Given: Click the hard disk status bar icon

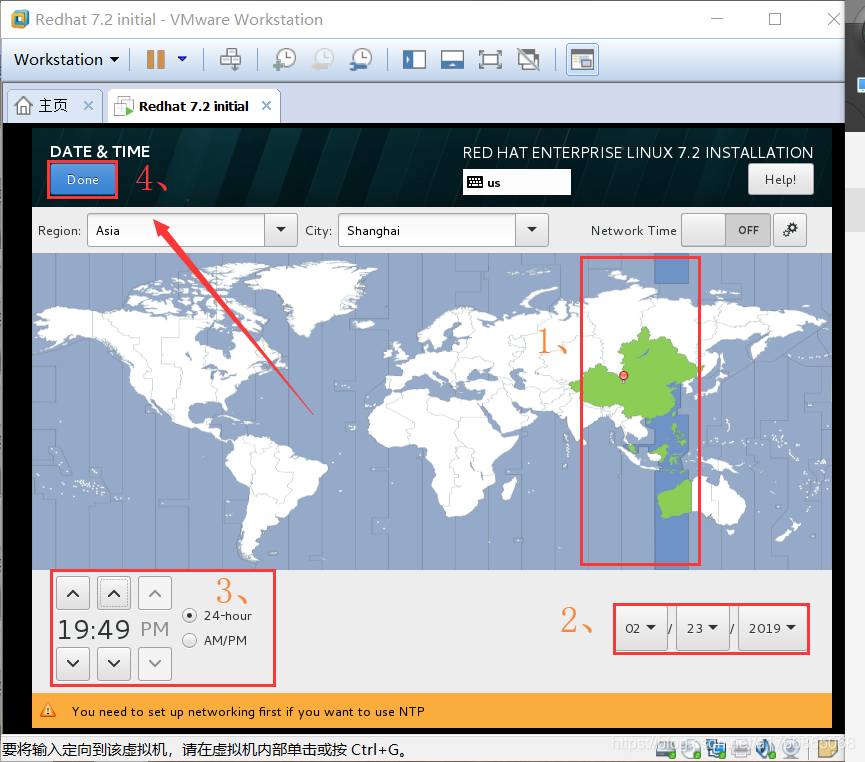Looking at the screenshot, I should (666, 749).
